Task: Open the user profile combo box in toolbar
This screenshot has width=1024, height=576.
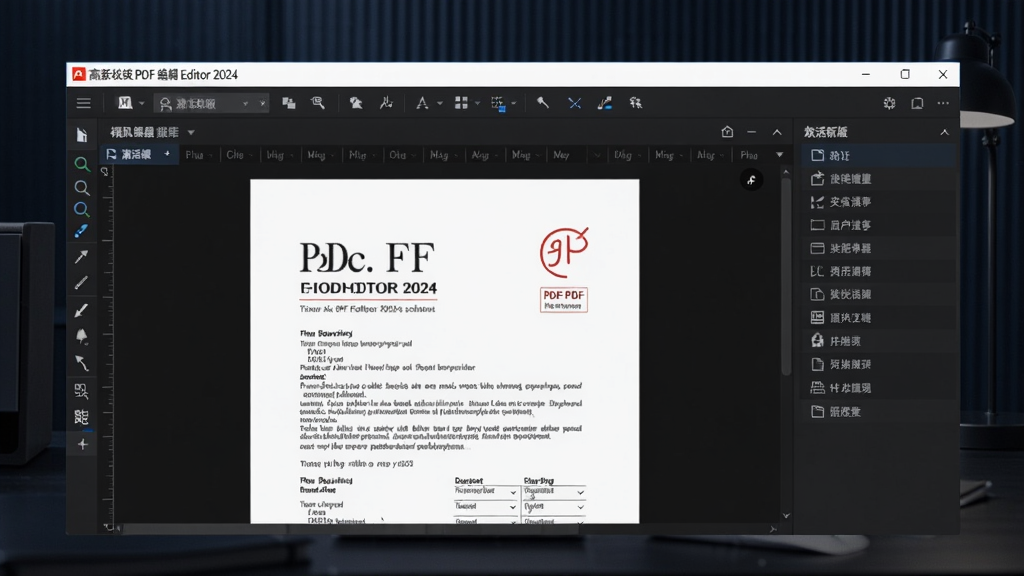Action: click(x=212, y=103)
